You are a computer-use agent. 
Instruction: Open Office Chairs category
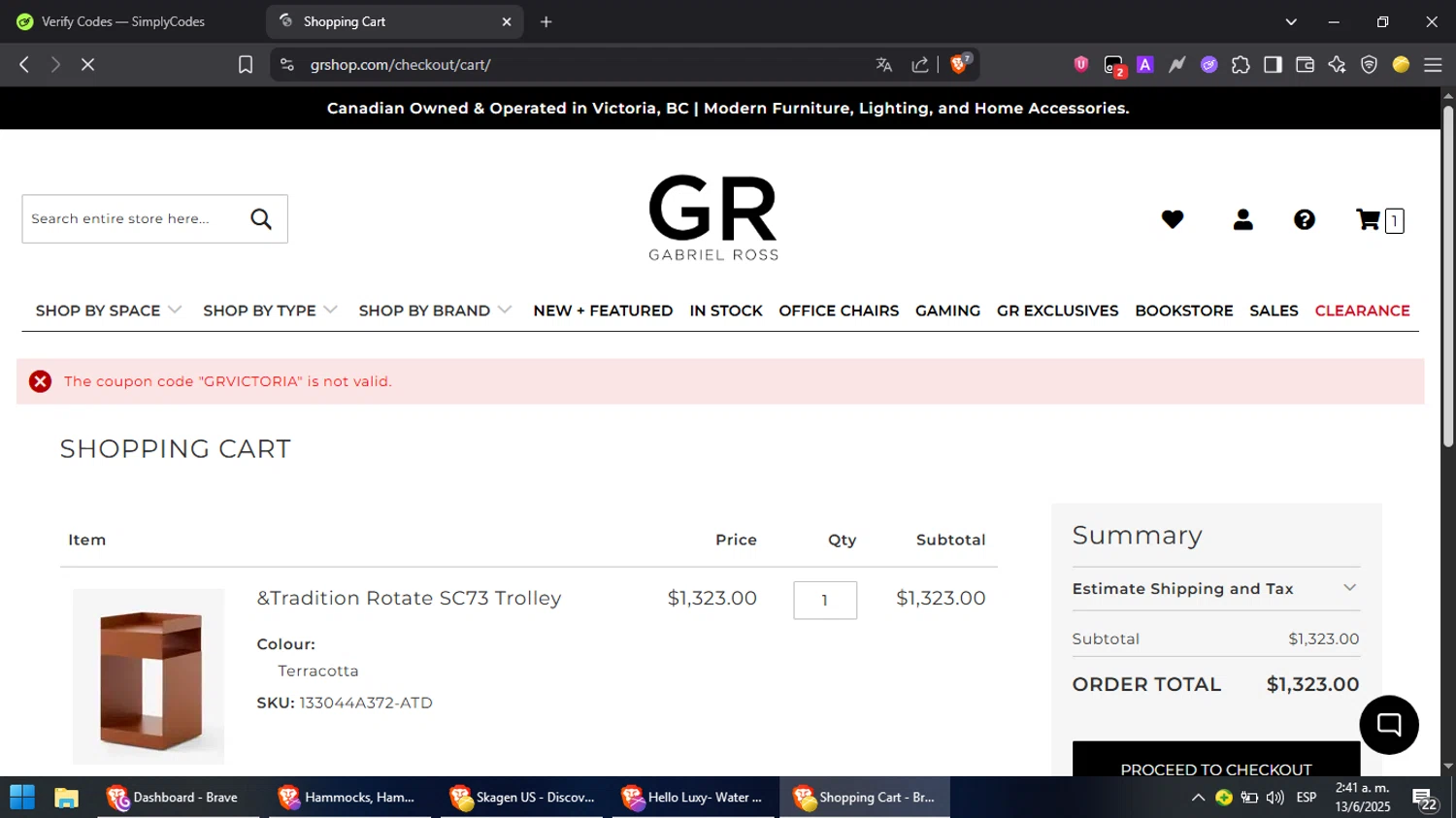click(839, 311)
